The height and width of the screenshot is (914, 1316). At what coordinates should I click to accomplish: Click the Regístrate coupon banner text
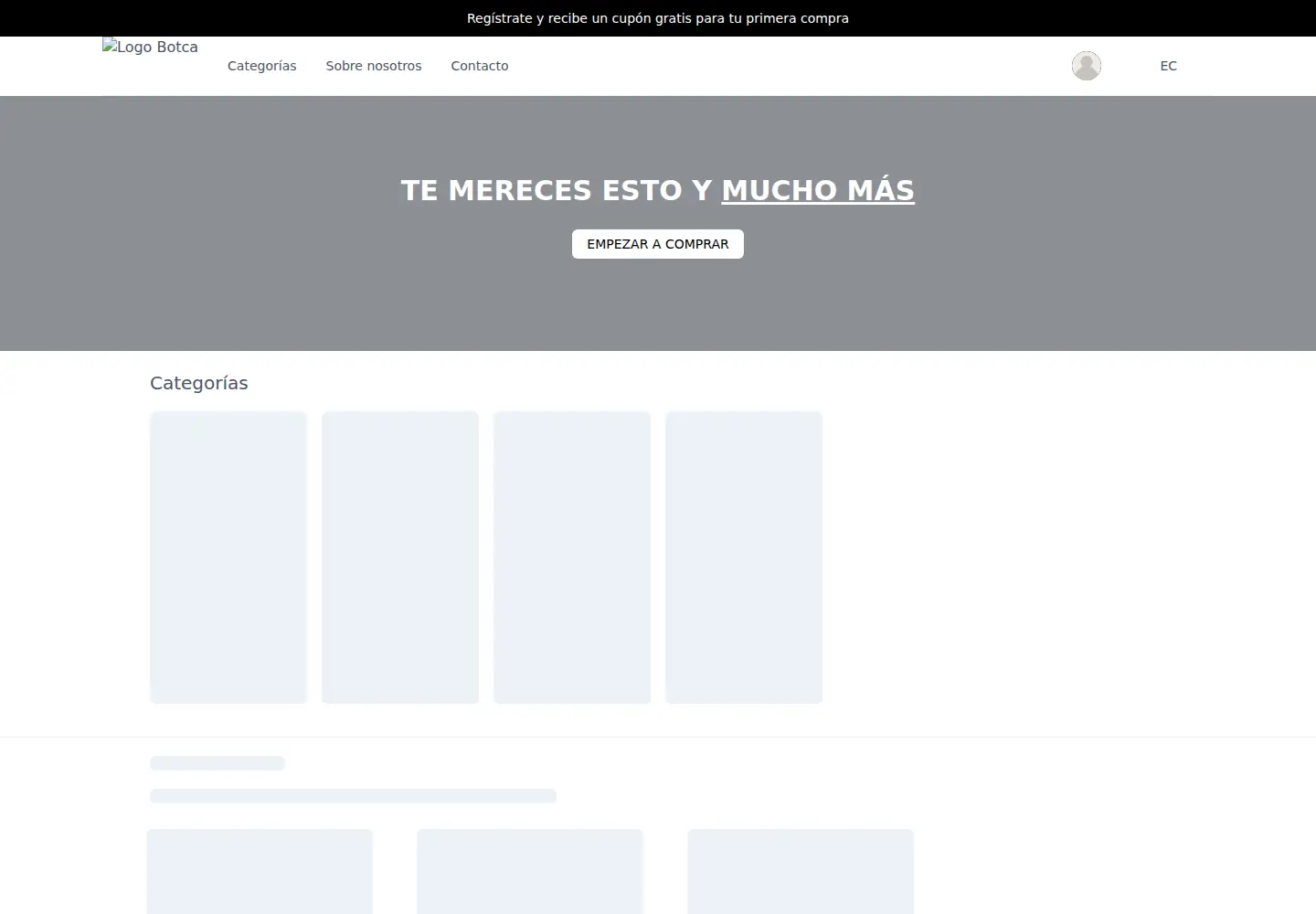point(658,18)
